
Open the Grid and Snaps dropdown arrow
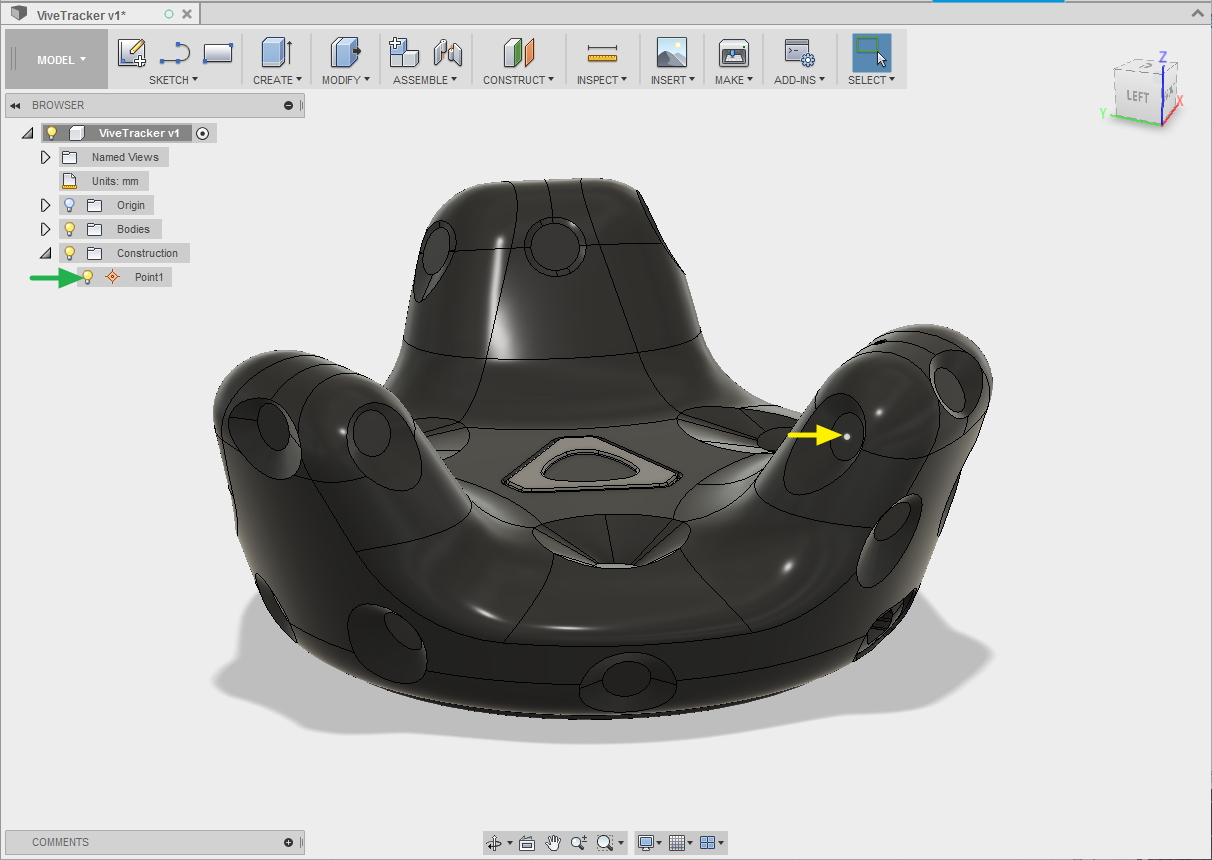[x=690, y=843]
